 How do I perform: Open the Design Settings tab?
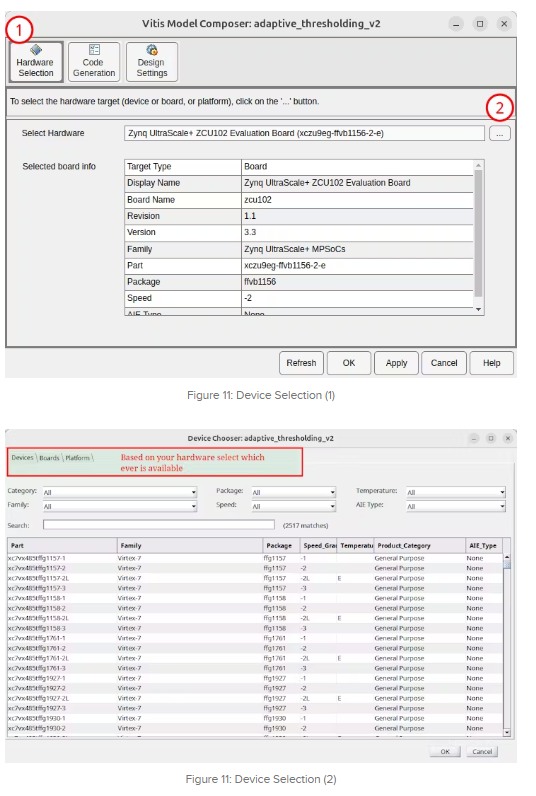[x=152, y=62]
